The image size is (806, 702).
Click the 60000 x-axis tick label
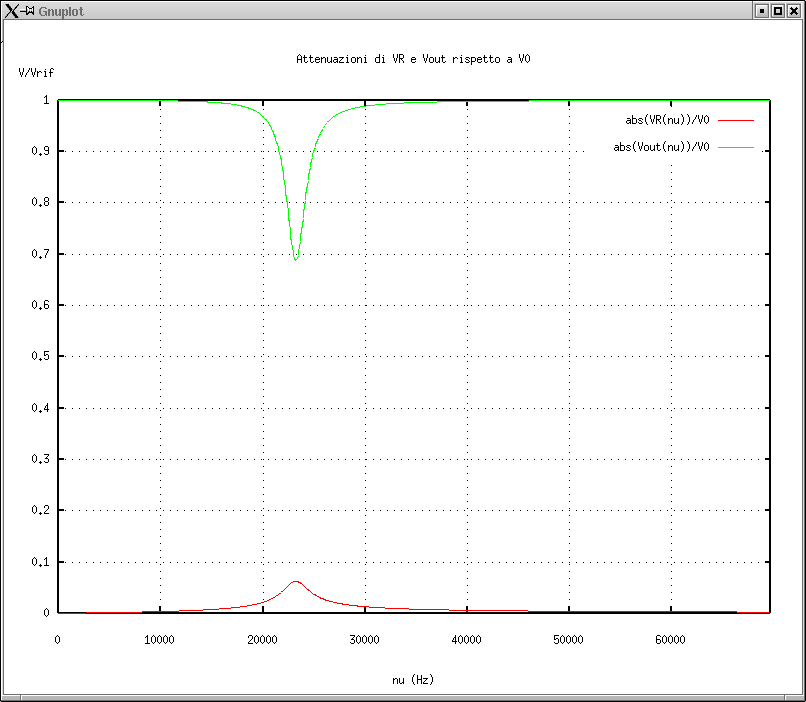(670, 640)
